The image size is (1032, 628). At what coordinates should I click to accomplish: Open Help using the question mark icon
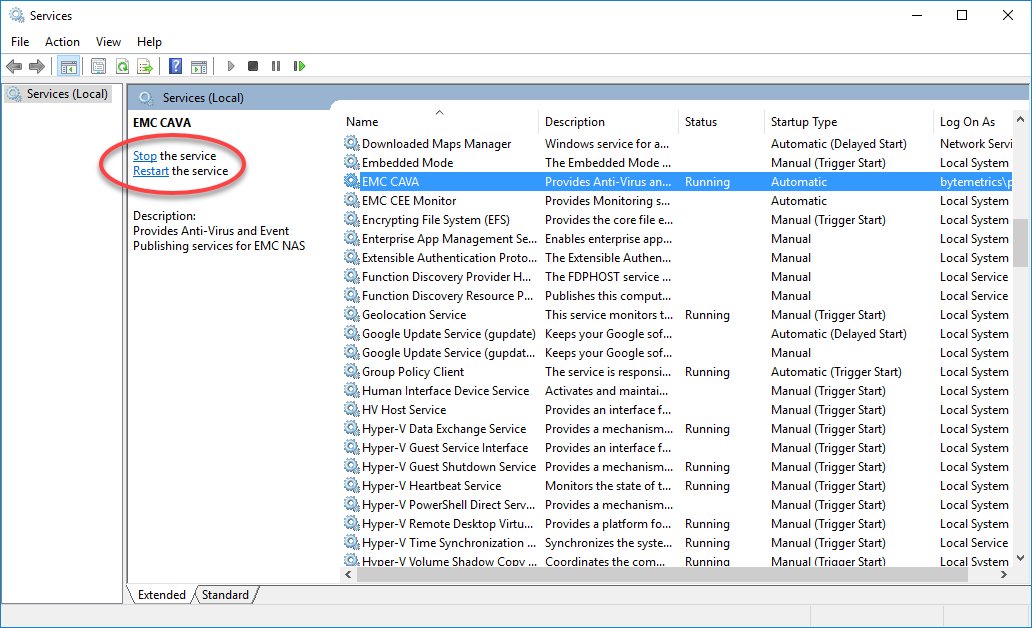click(174, 66)
